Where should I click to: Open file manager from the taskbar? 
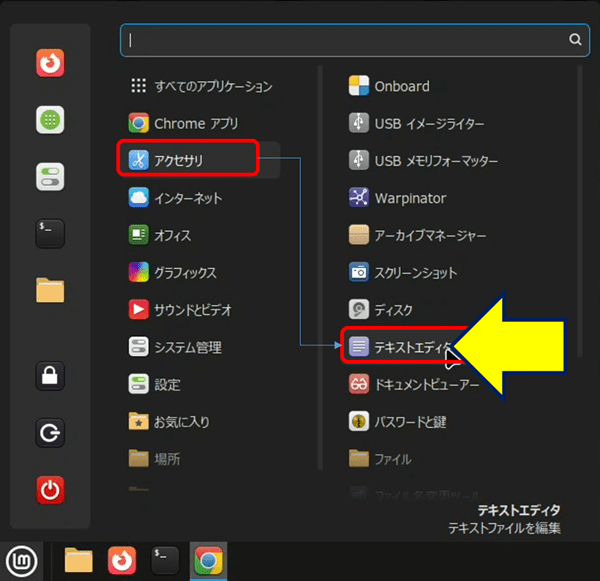click(78, 561)
